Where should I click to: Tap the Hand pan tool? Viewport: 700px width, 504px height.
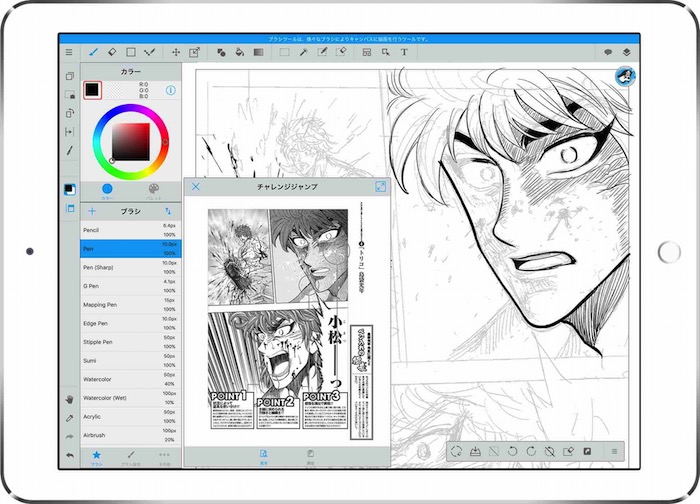[70, 398]
